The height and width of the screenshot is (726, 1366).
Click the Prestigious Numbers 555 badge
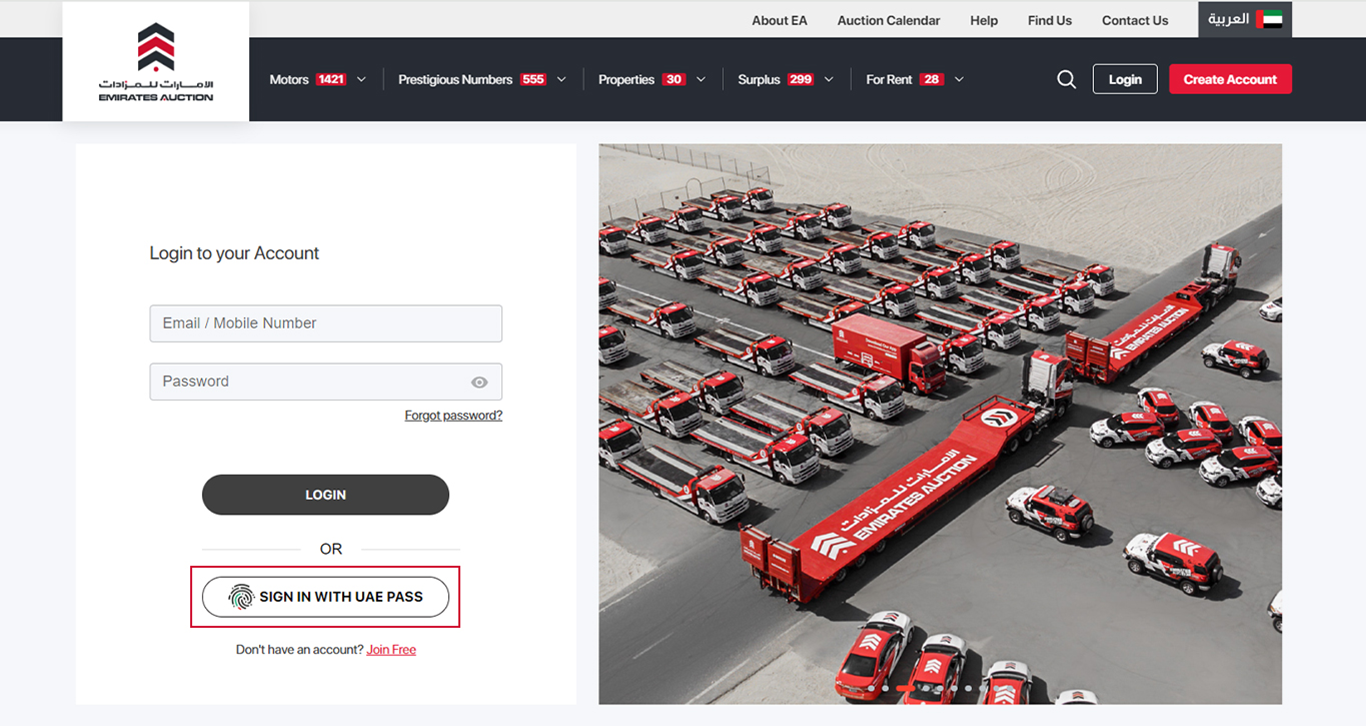[x=535, y=78]
